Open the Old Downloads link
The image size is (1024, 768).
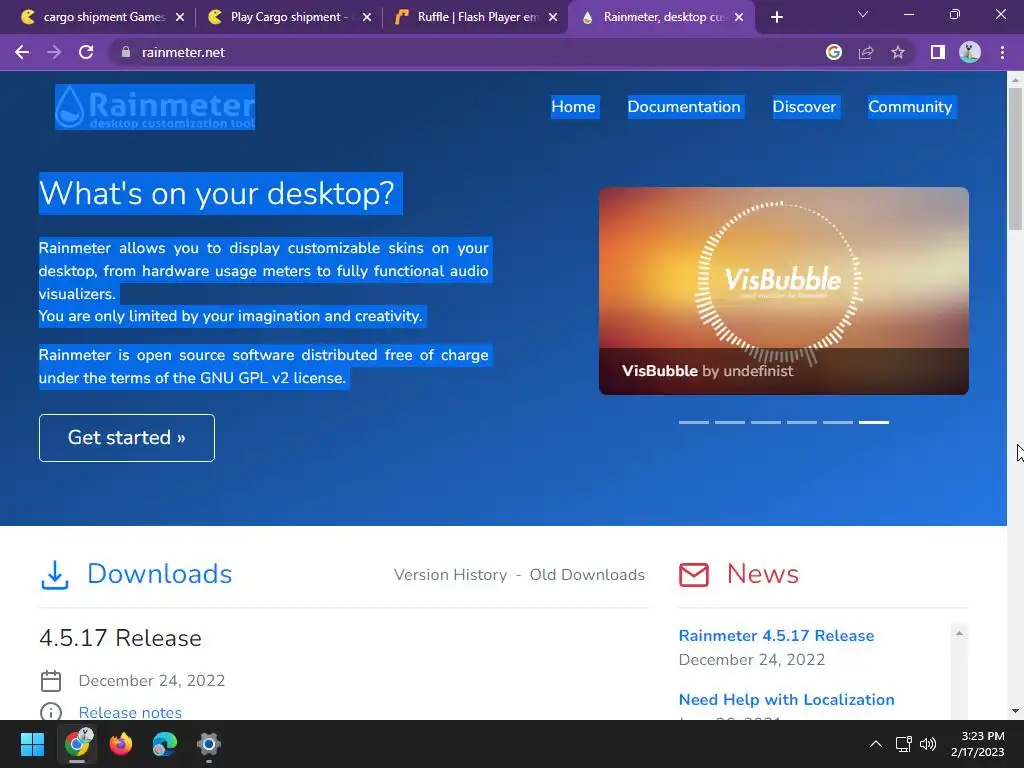click(x=587, y=575)
